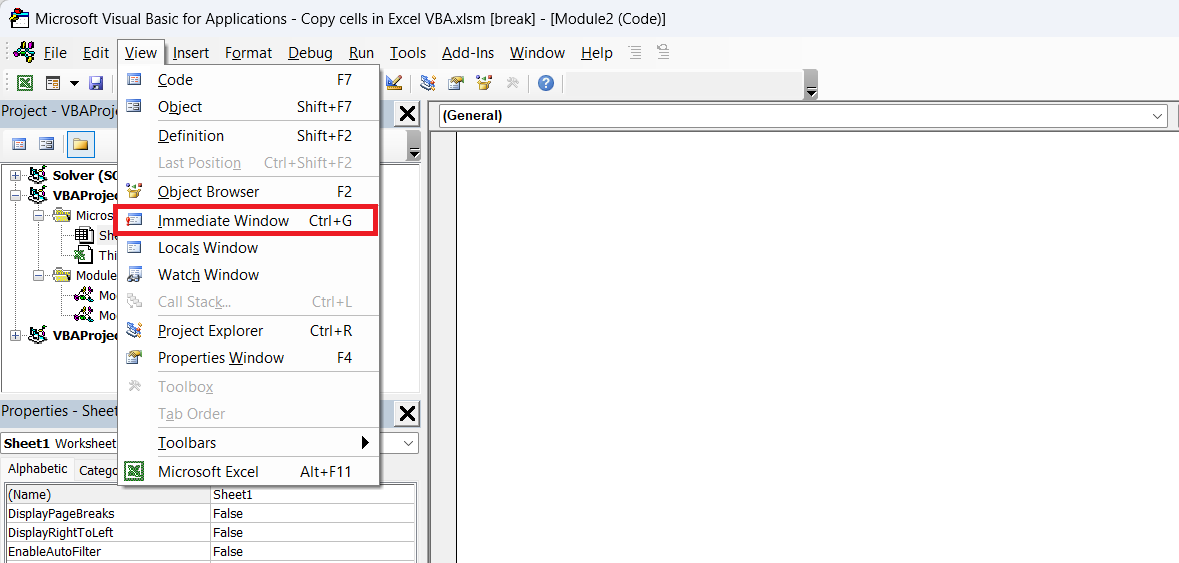Open the Insert menu
Screen dimensions: 1179x563
point(191,53)
